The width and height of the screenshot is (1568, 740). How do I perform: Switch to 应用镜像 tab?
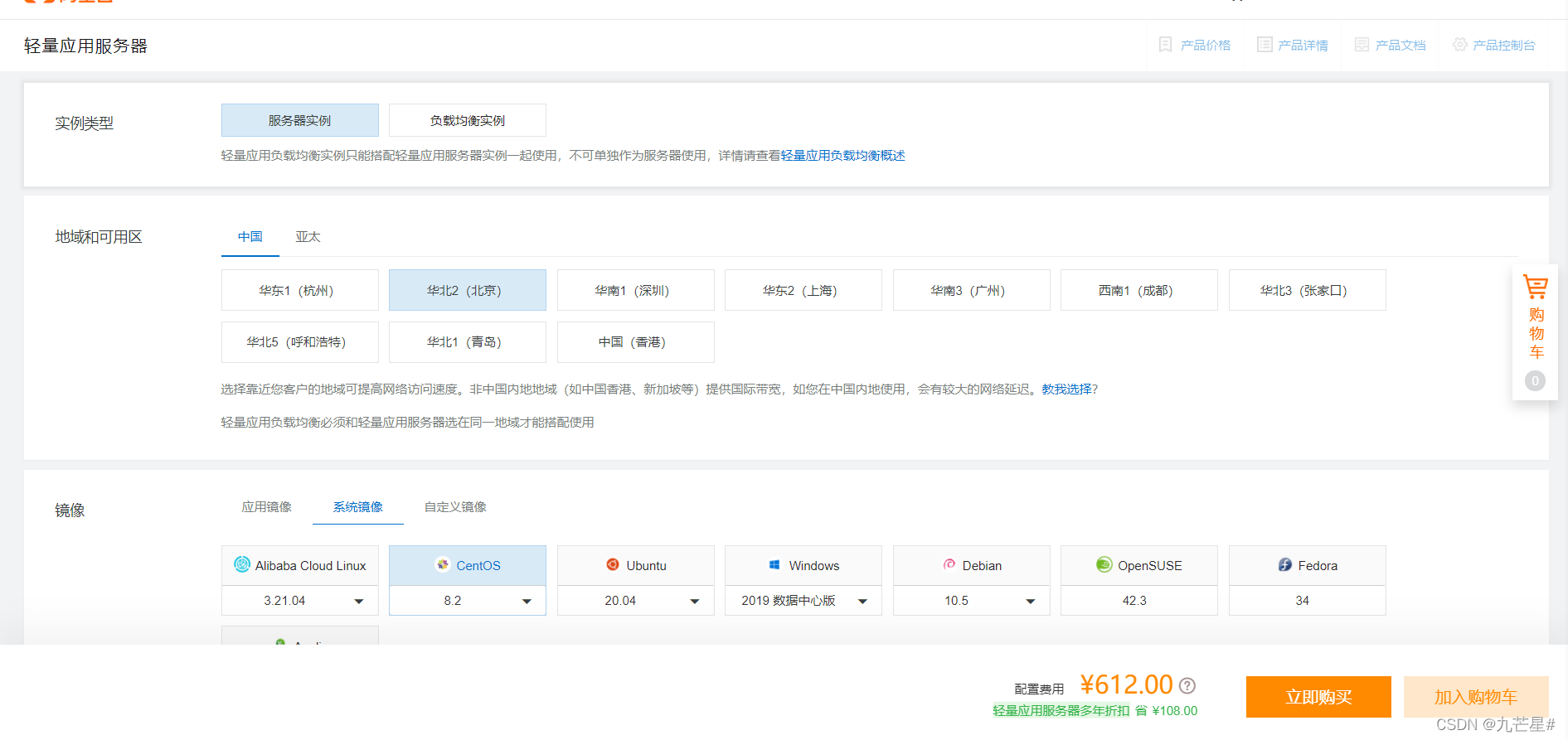(267, 507)
